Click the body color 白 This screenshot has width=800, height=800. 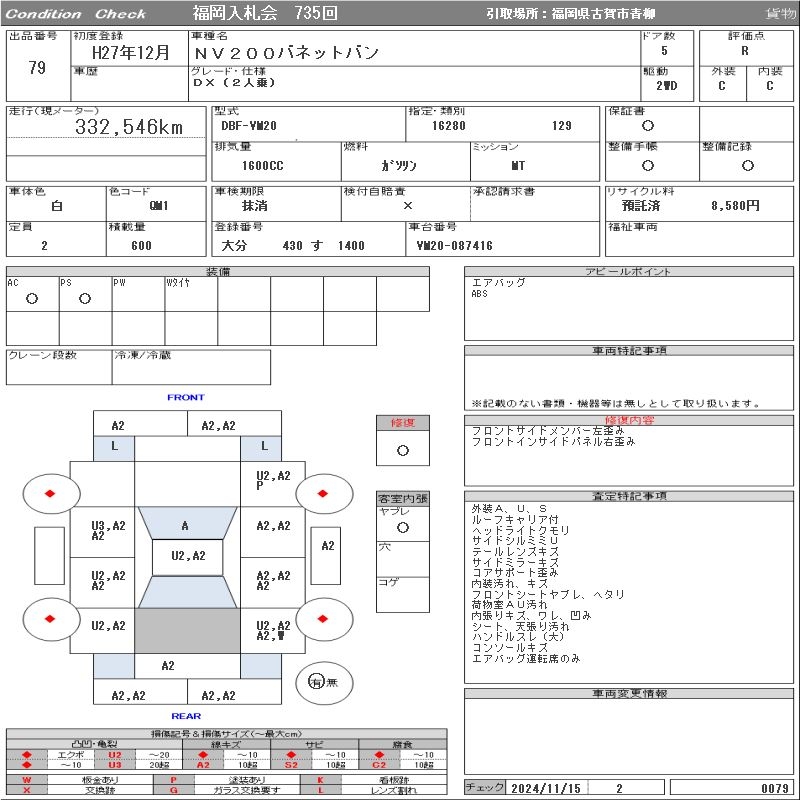click(57, 206)
